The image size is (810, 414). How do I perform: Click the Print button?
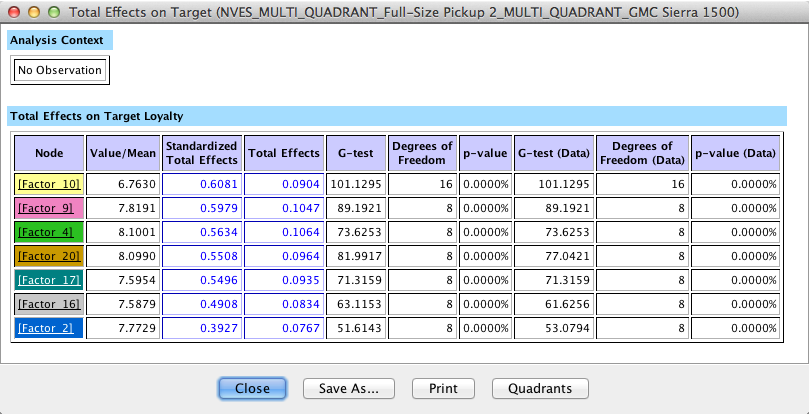pyautogui.click(x=443, y=388)
